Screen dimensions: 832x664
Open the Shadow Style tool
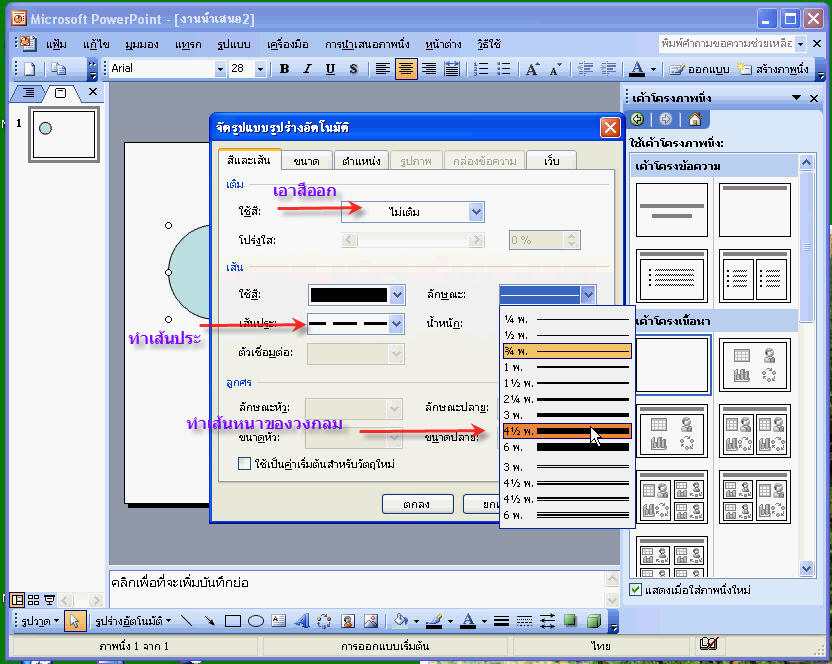tap(570, 620)
